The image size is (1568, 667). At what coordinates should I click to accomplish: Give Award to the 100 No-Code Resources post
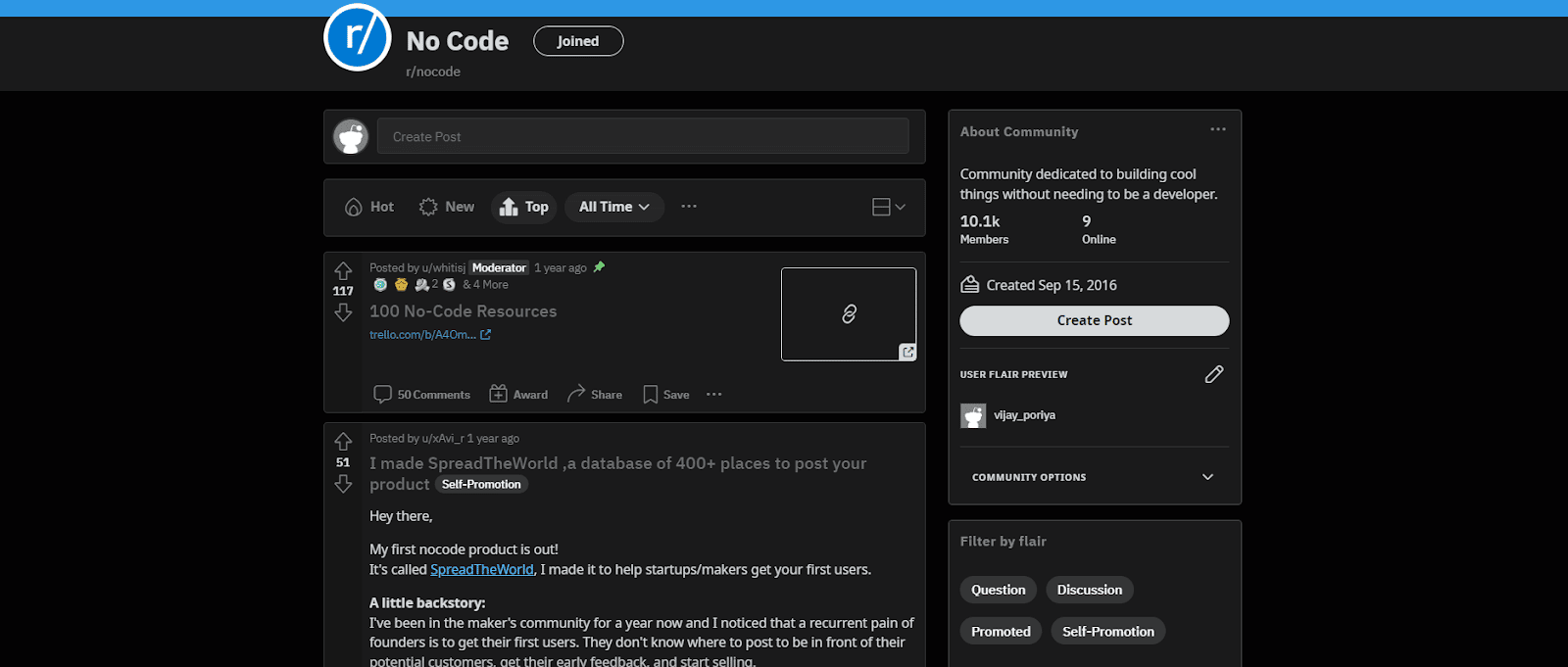point(518,395)
